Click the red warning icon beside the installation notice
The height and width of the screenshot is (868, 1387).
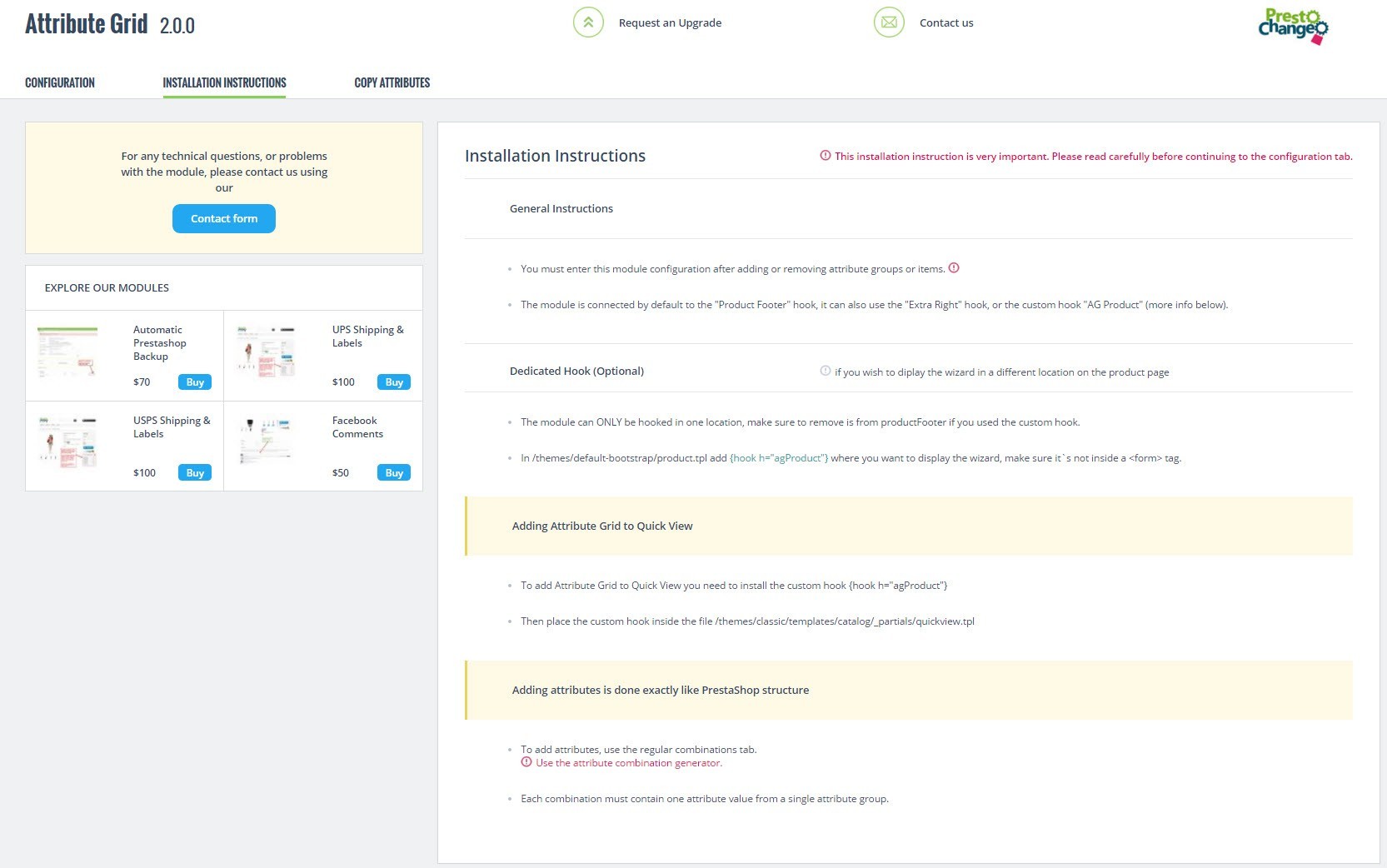[826, 156]
